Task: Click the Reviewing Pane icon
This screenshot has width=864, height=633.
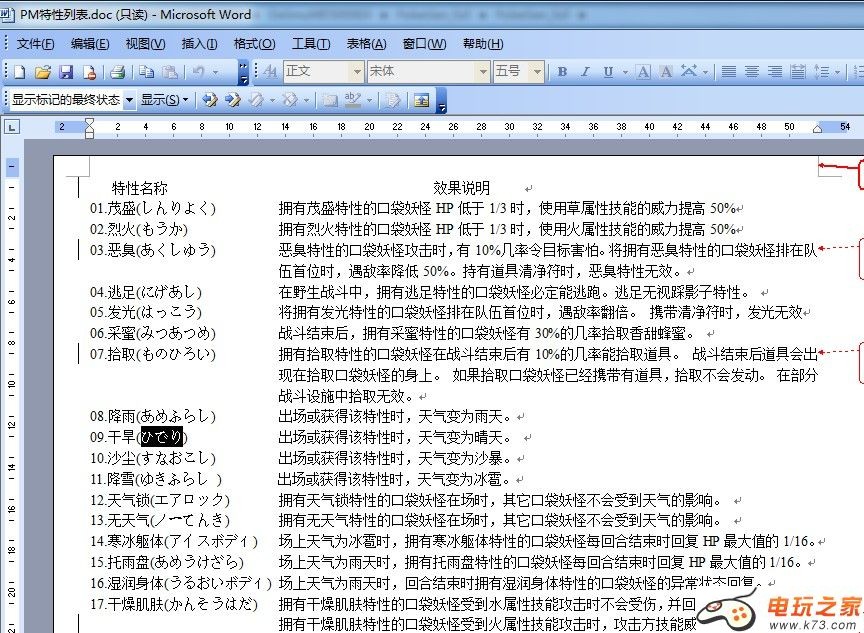Action: (421, 100)
